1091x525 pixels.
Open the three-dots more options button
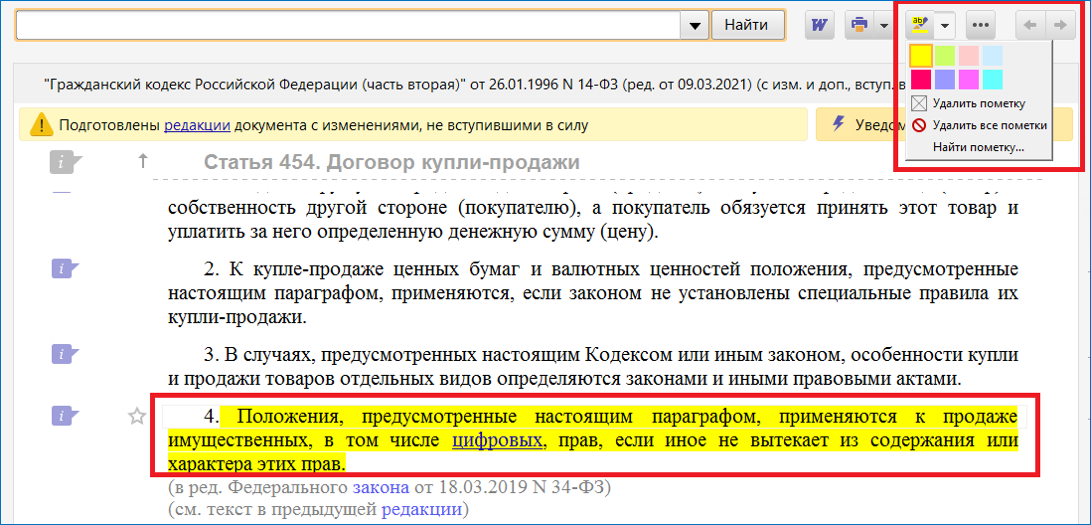point(980,25)
